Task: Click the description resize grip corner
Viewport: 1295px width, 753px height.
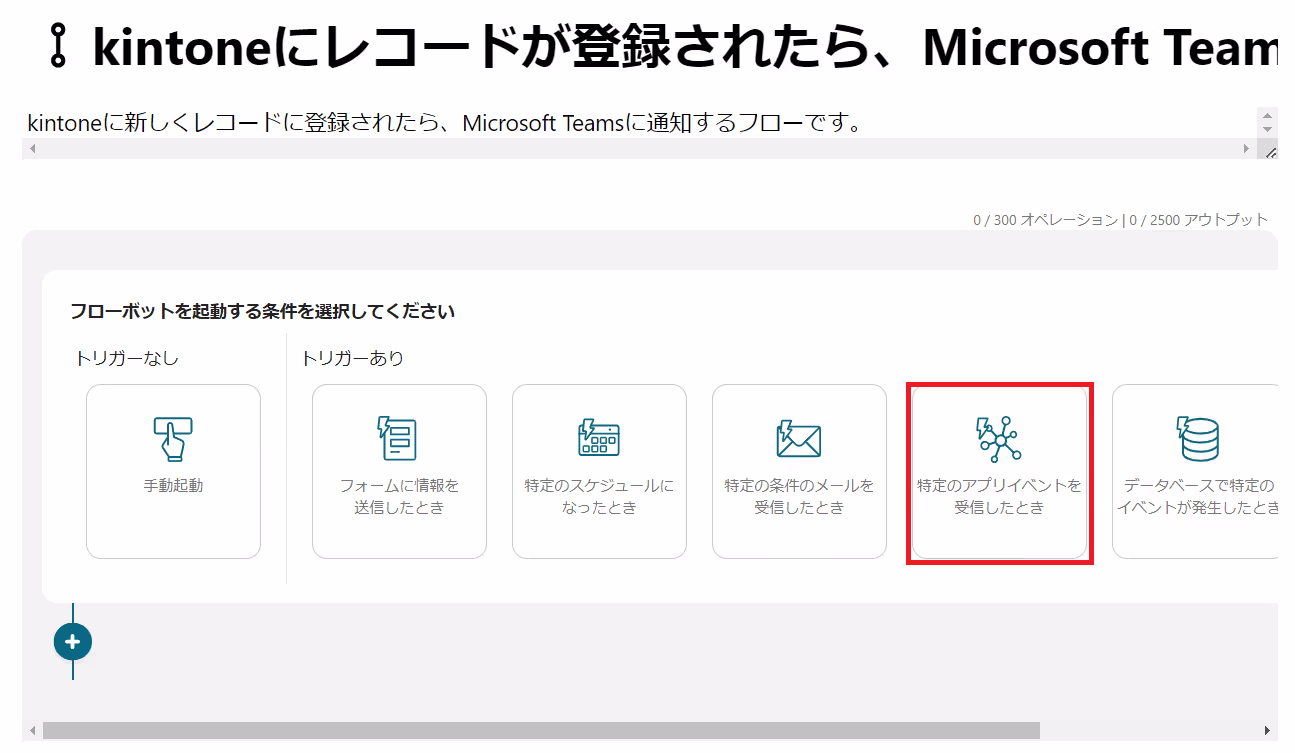Action: point(1269,150)
